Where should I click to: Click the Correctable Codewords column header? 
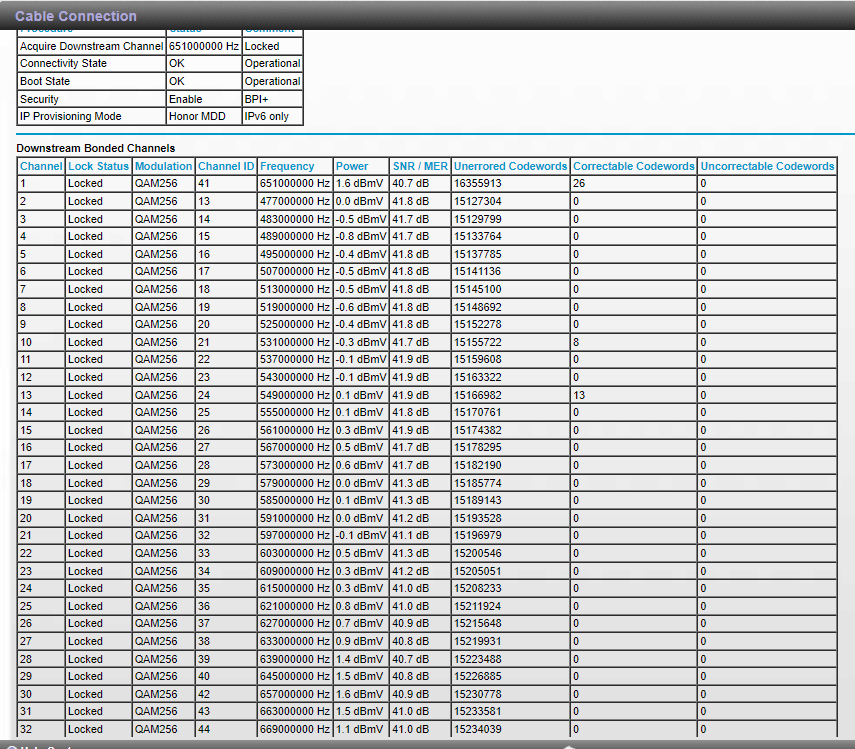click(633, 166)
